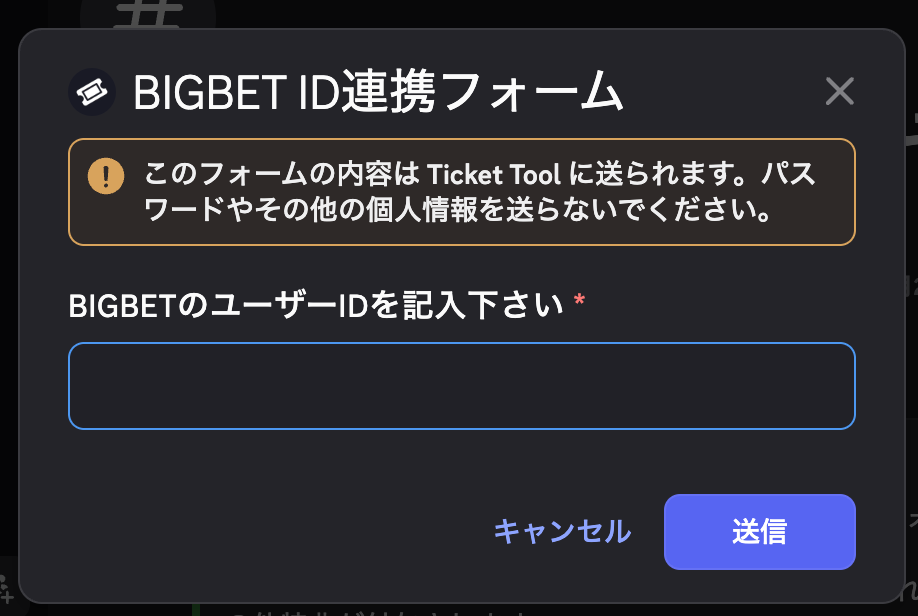This screenshot has width=918, height=616.
Task: Click the Ticket Tool ticket icon in header
Action: coord(92,92)
